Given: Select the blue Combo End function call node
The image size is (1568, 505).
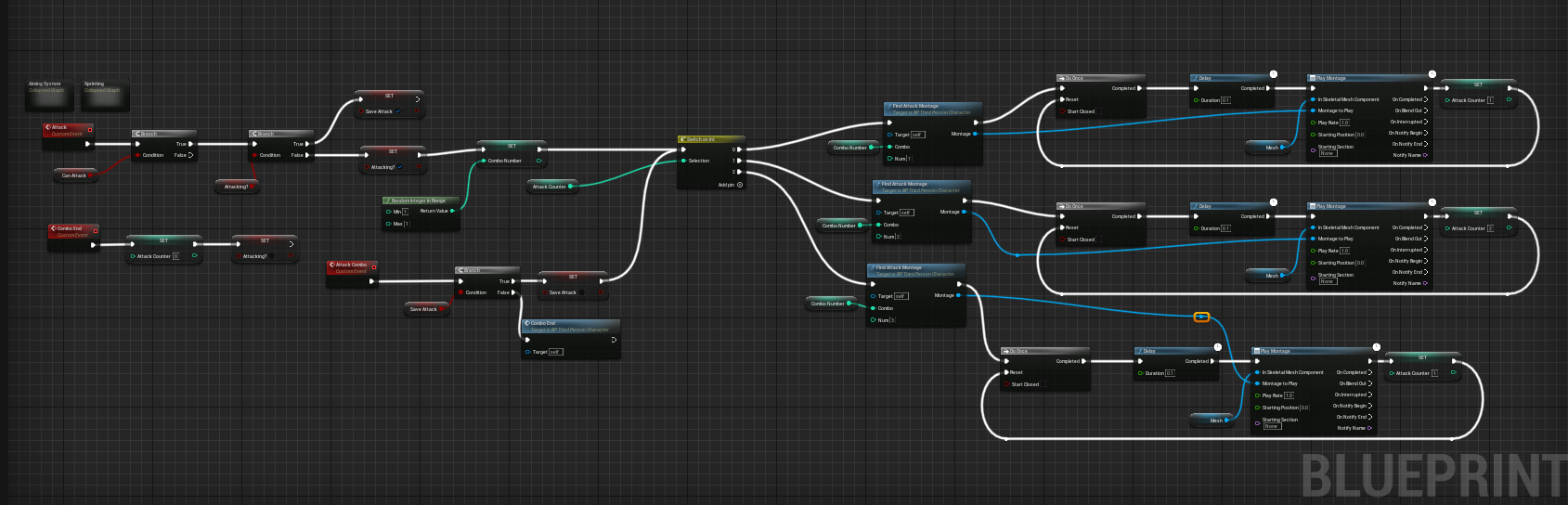Looking at the screenshot, I should point(570,339).
